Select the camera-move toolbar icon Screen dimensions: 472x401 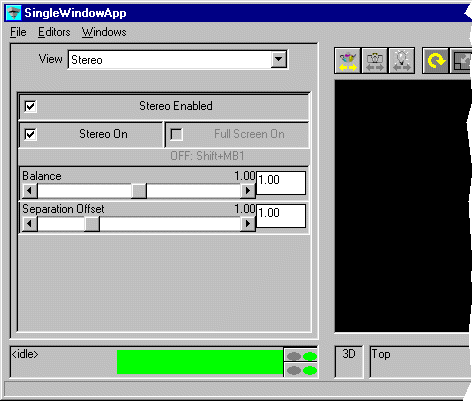[375, 60]
